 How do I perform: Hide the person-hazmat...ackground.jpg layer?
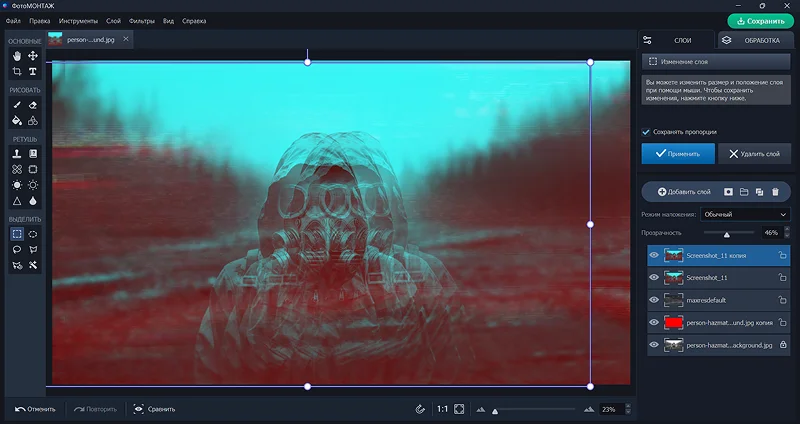[654, 345]
